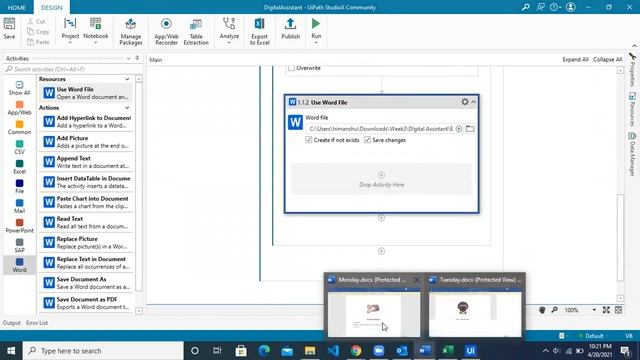Click plus button beside Word file path

click(459, 129)
